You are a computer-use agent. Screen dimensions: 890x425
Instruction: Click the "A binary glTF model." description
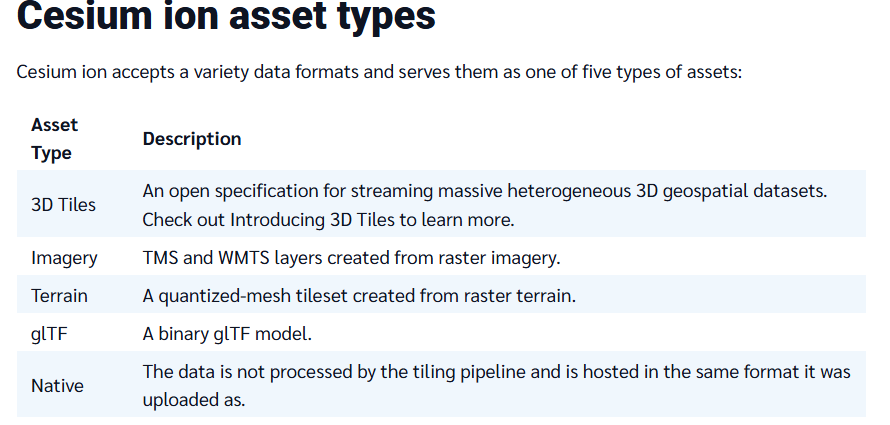[x=234, y=333]
